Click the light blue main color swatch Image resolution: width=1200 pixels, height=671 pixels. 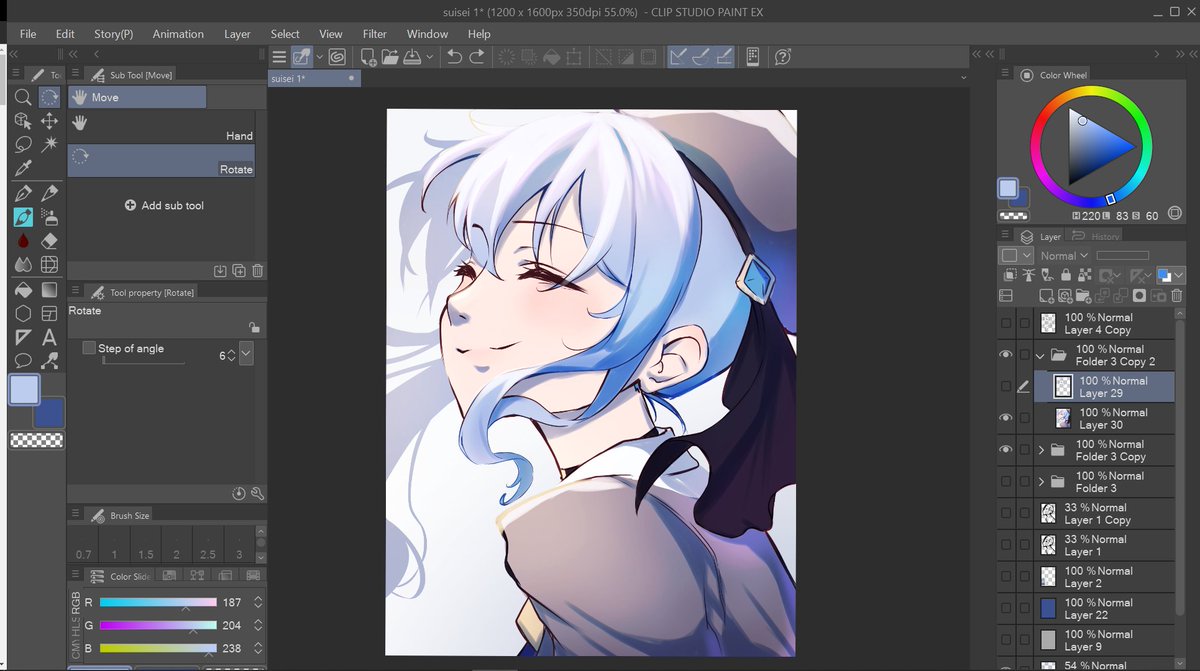coord(24,390)
